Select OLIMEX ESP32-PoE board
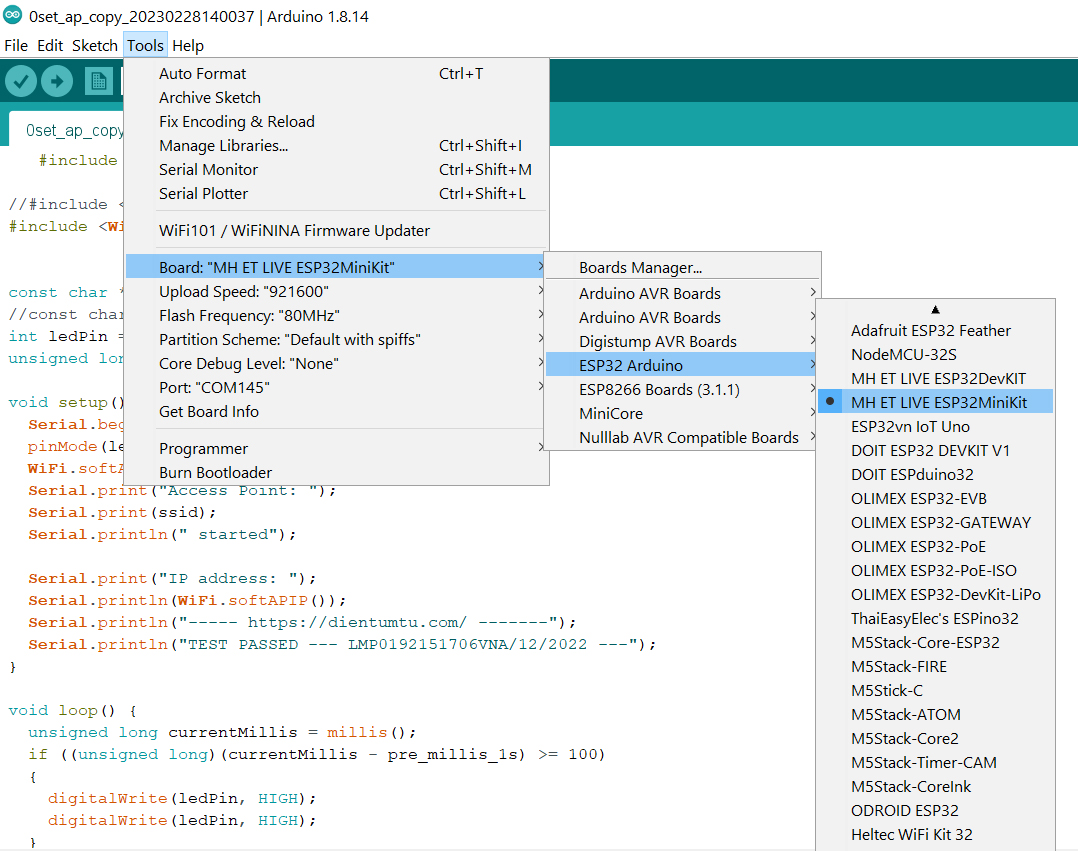Viewport: 1078px width, 851px height. [x=935, y=547]
